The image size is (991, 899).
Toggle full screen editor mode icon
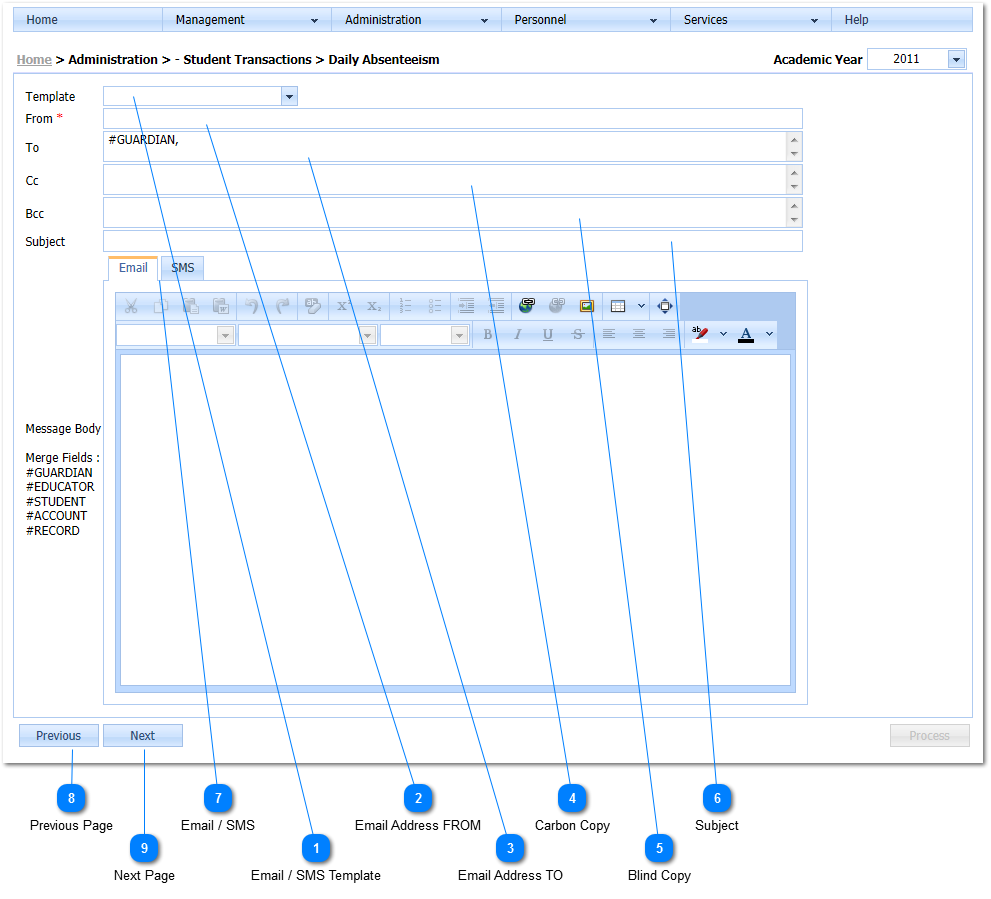(665, 307)
